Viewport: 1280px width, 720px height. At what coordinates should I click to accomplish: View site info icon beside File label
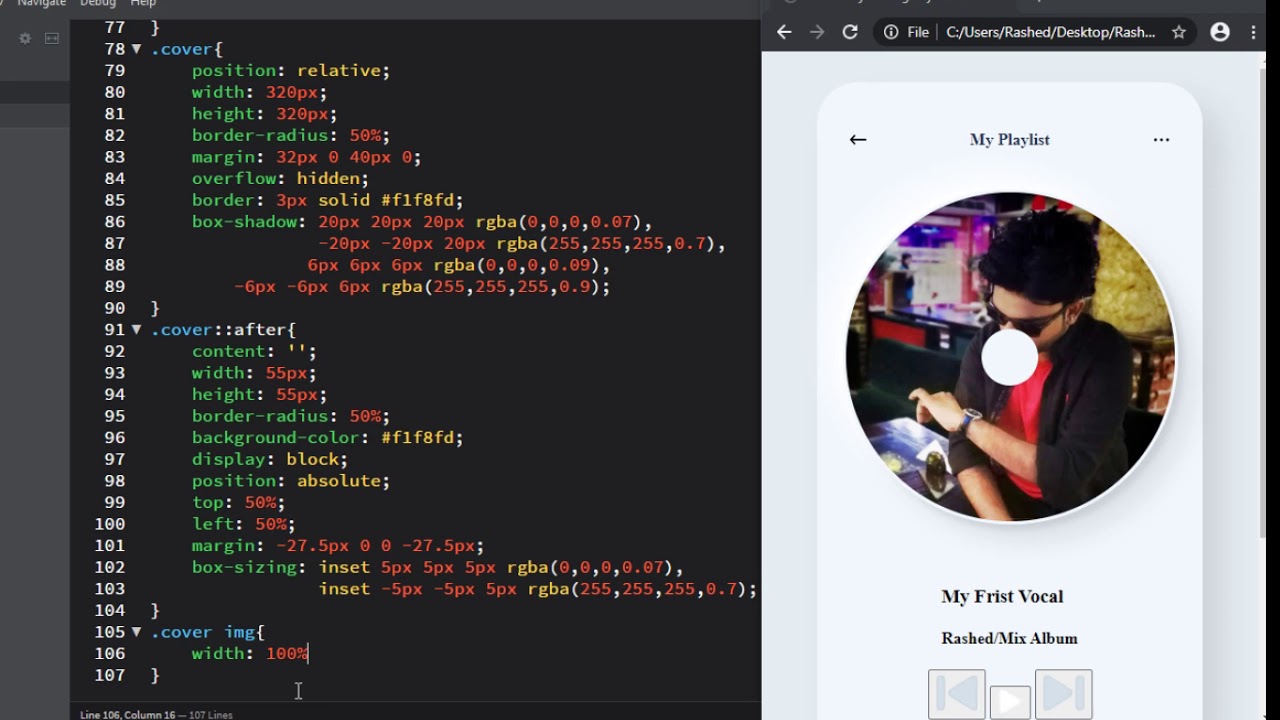(x=890, y=32)
